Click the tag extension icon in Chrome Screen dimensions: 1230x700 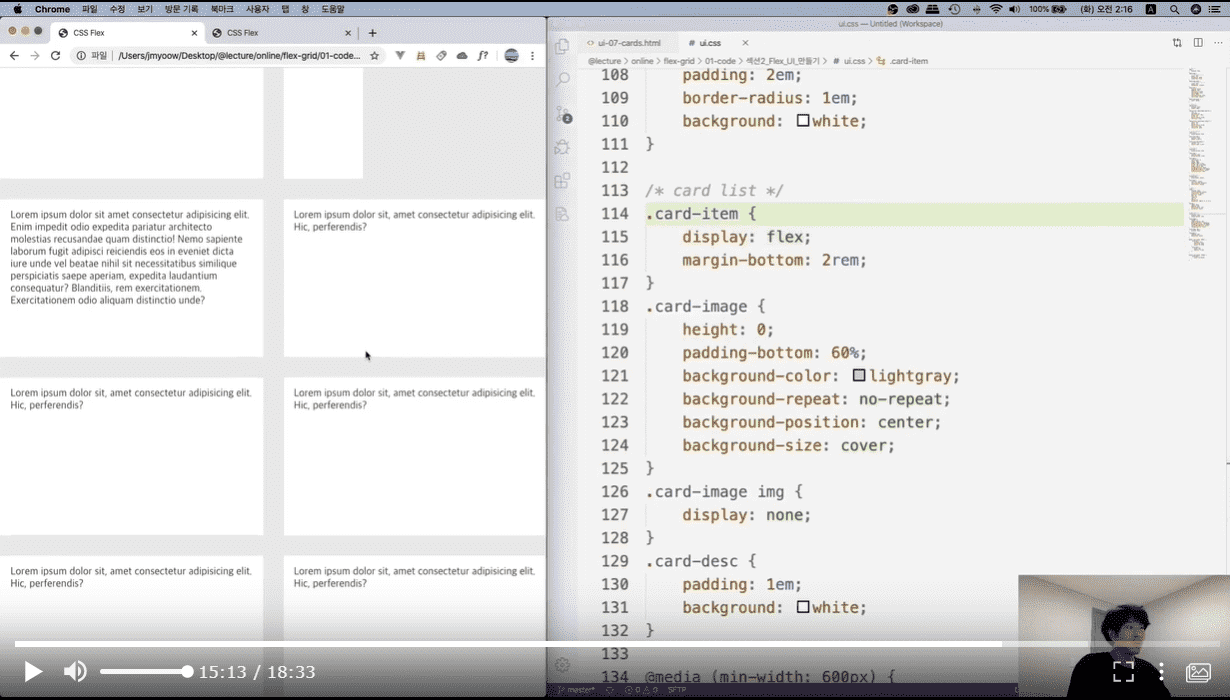pyautogui.click(x=441, y=56)
